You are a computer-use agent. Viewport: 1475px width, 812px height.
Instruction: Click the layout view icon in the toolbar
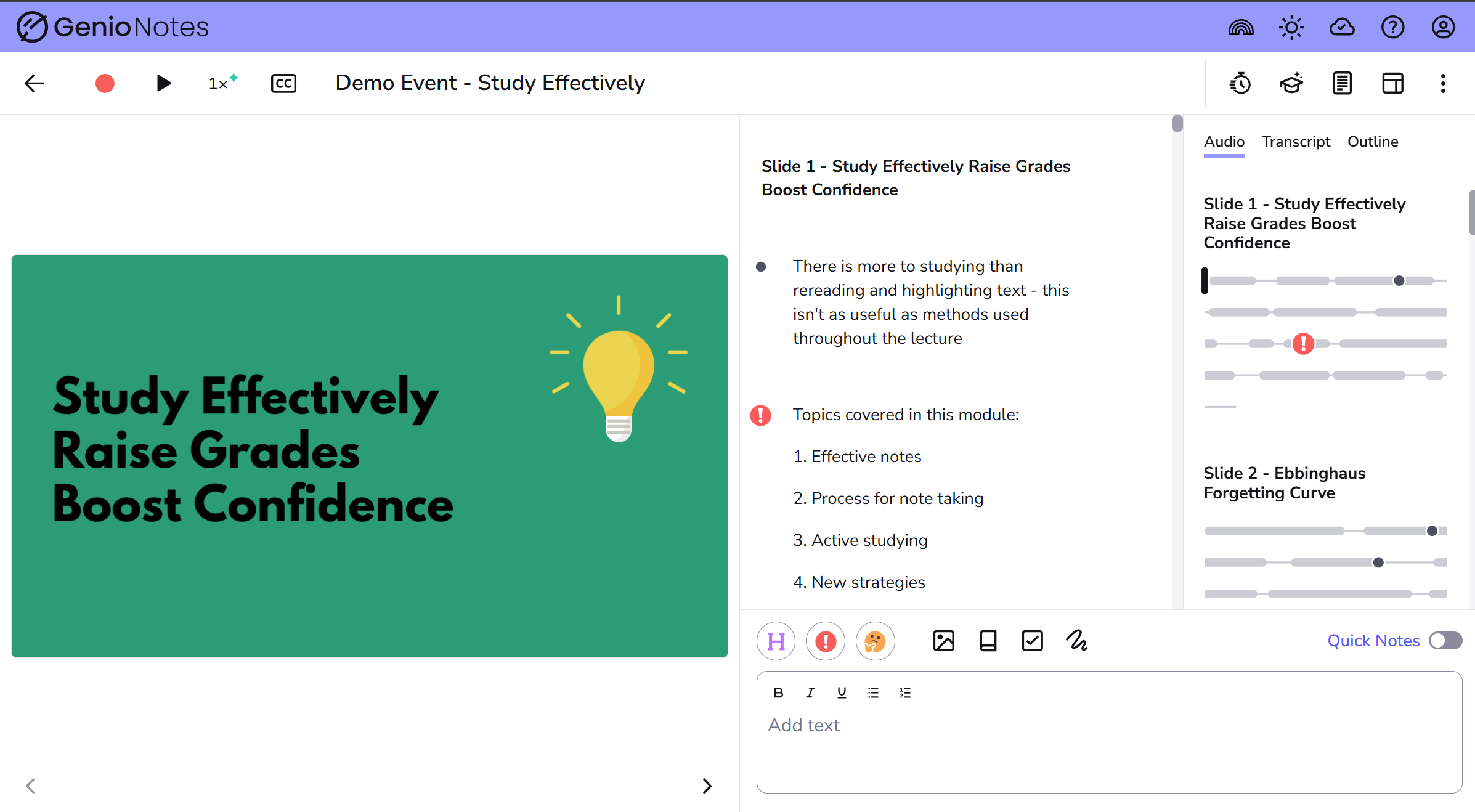tap(1392, 83)
